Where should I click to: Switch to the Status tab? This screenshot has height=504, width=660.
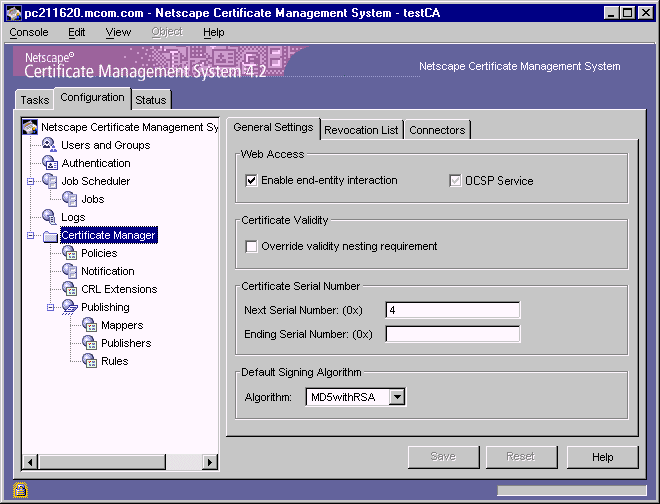click(151, 100)
